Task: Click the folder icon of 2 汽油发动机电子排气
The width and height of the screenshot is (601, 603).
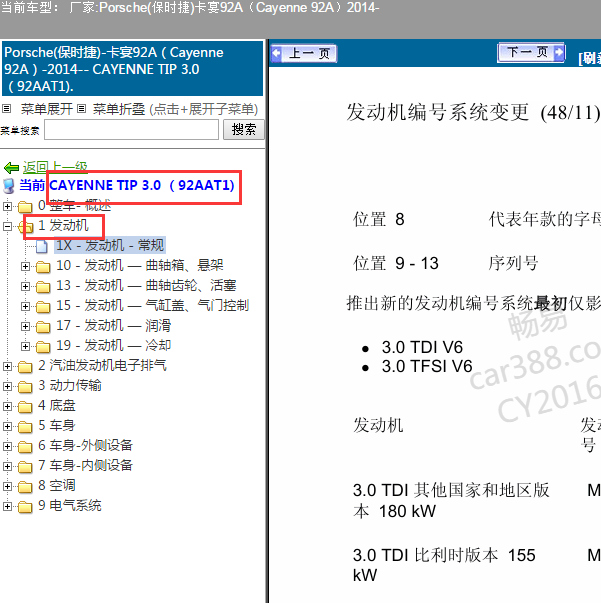Action: point(25,366)
